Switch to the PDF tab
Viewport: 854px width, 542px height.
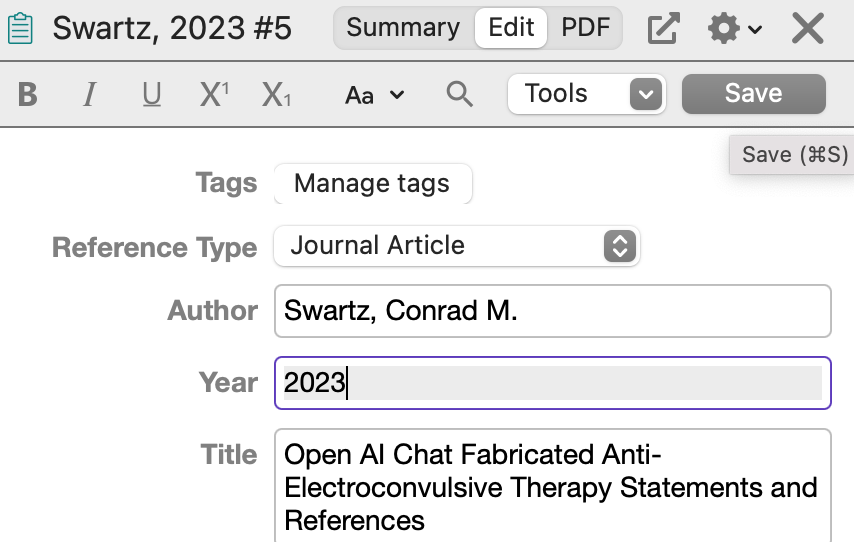point(585,28)
